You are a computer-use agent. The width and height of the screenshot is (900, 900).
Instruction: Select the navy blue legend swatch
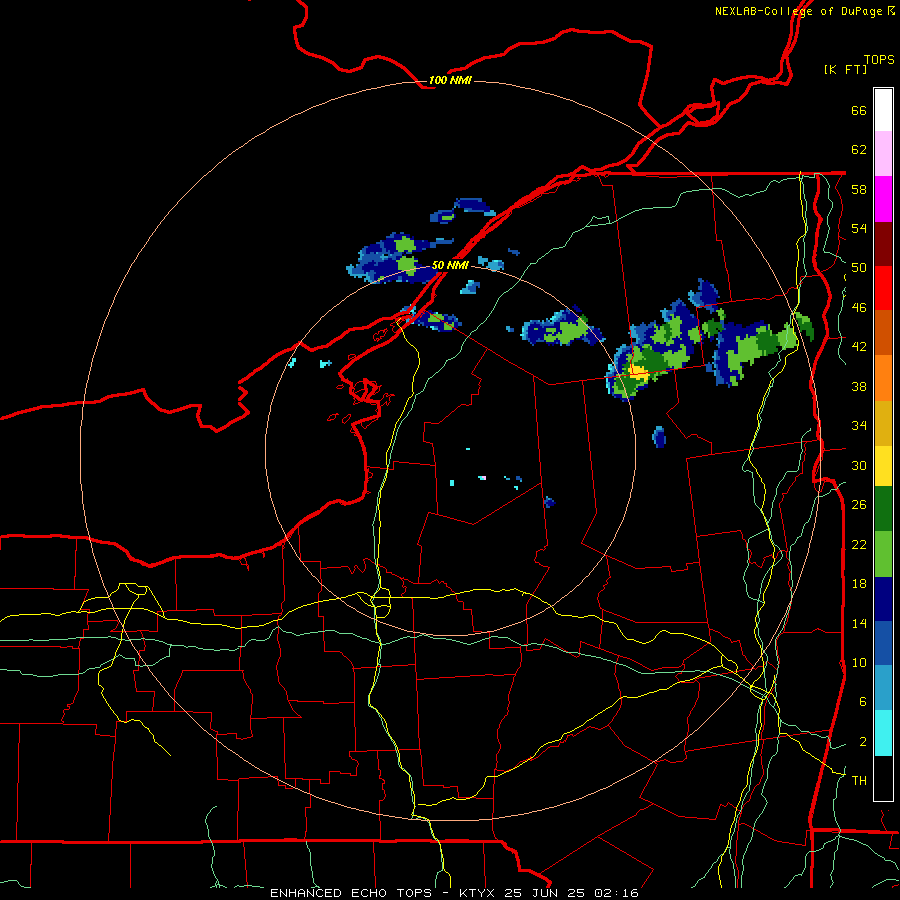coord(883,599)
